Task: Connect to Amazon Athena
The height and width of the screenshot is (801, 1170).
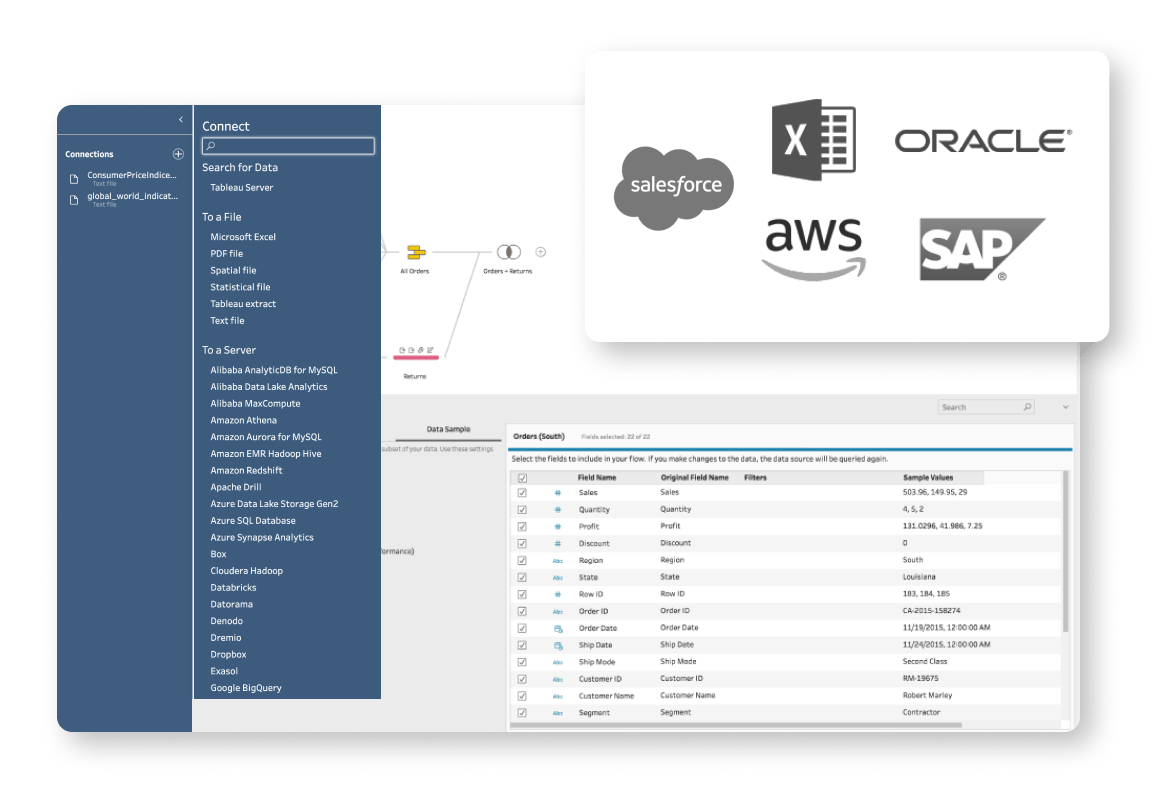Action: (x=243, y=420)
